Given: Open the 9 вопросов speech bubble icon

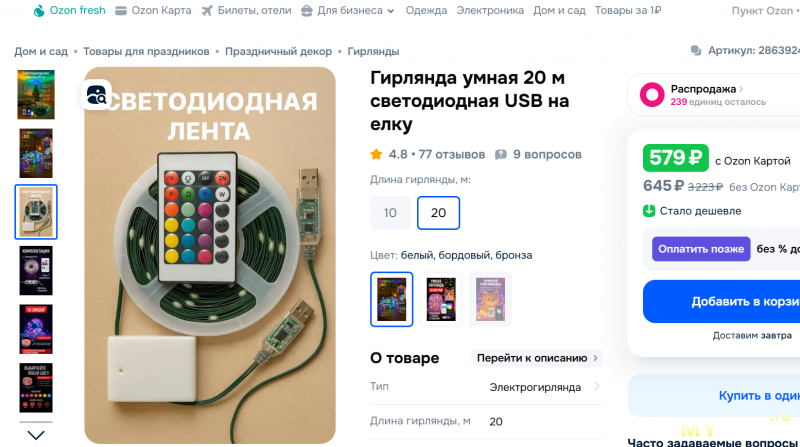Looking at the screenshot, I should click(x=501, y=155).
